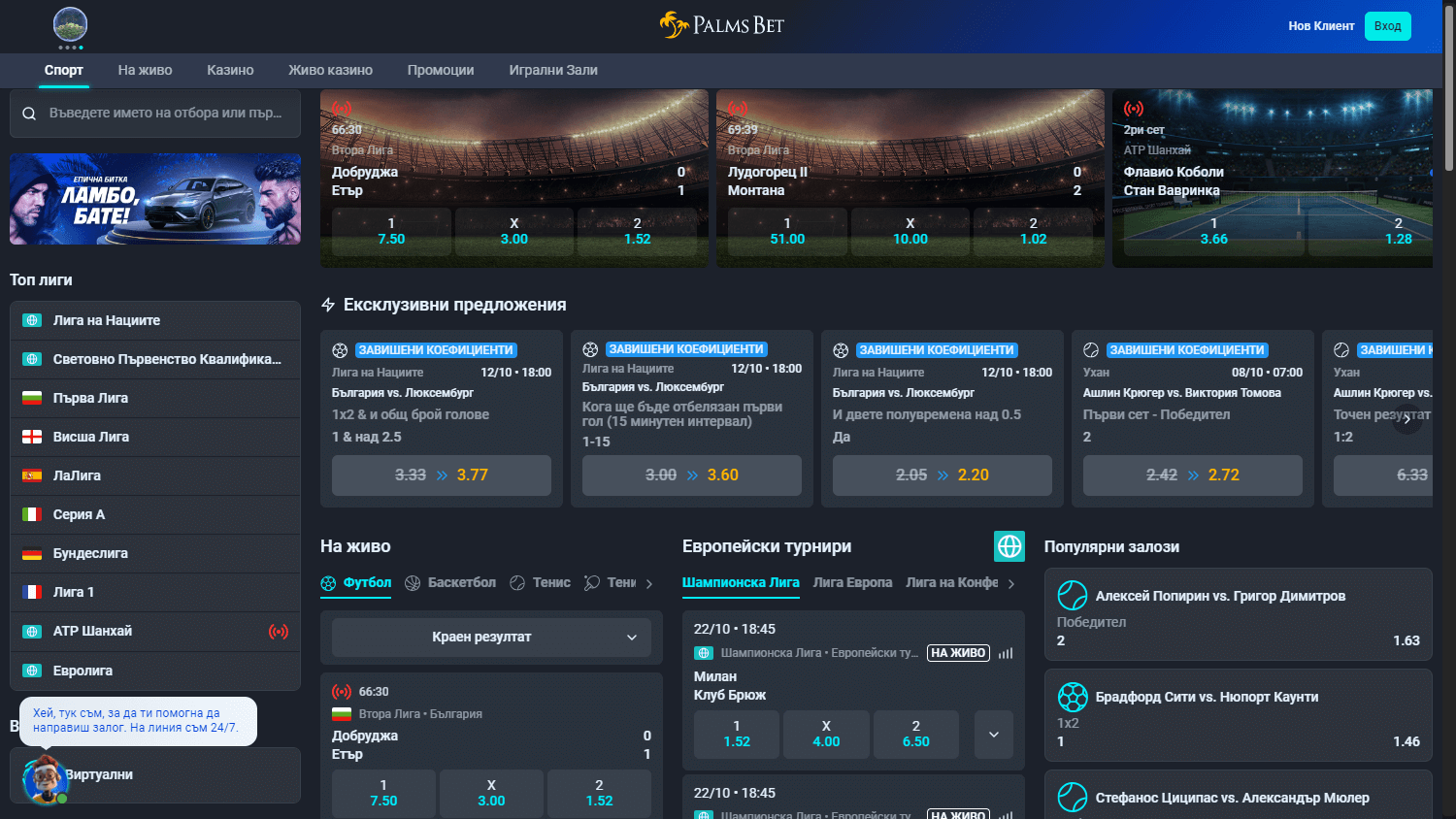Viewport: 1456px width, 819px height.
Task: Show more sports tabs with right chevron
Action: tap(649, 584)
